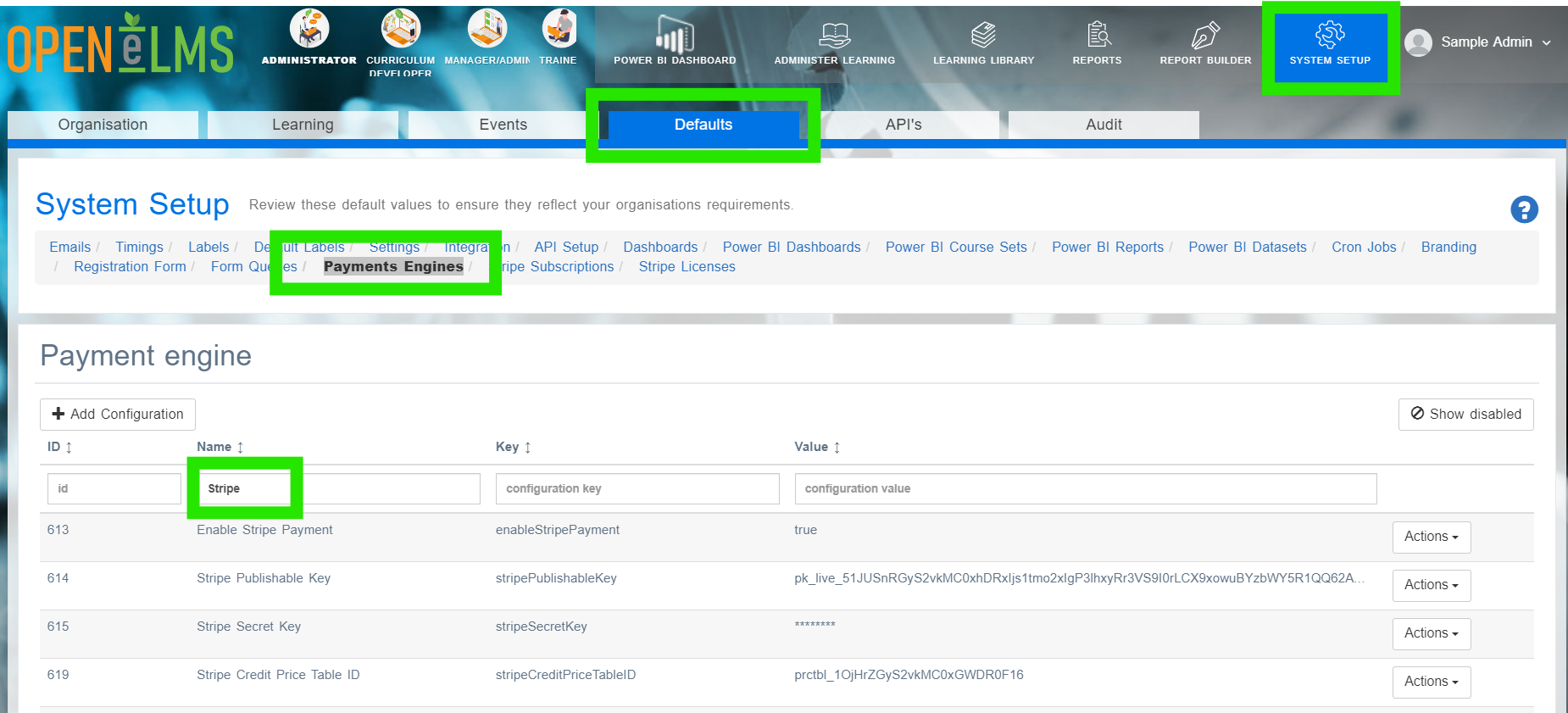The height and width of the screenshot is (713, 1568).
Task: Select the Administrator role icon
Action: point(309,29)
